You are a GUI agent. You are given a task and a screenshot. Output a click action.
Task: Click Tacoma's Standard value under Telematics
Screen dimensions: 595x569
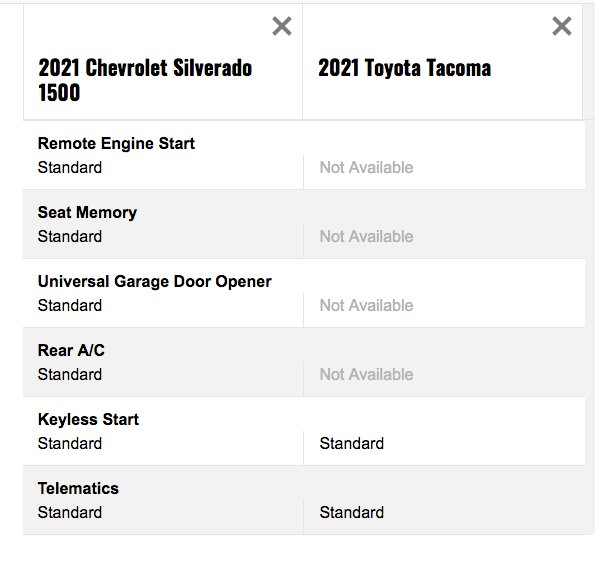[x=352, y=512]
